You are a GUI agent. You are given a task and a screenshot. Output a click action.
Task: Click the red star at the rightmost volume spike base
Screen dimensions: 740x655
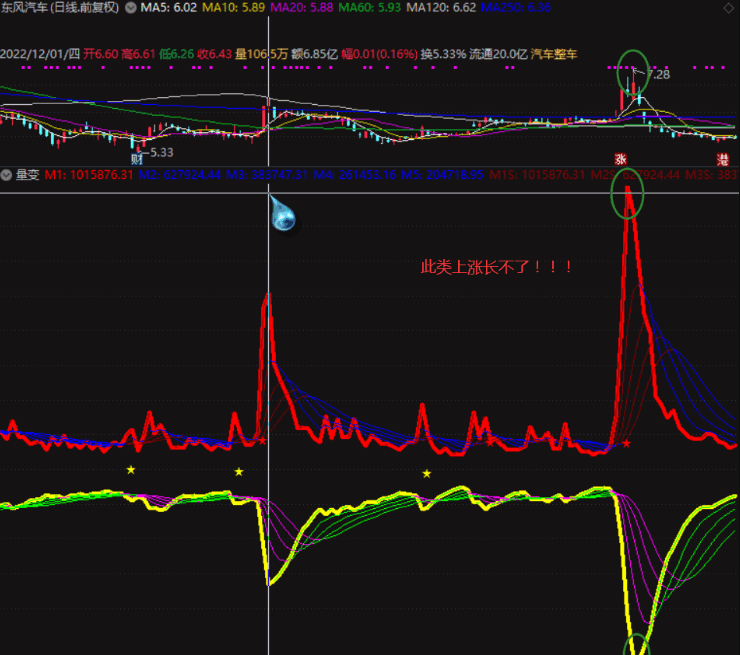click(x=626, y=444)
